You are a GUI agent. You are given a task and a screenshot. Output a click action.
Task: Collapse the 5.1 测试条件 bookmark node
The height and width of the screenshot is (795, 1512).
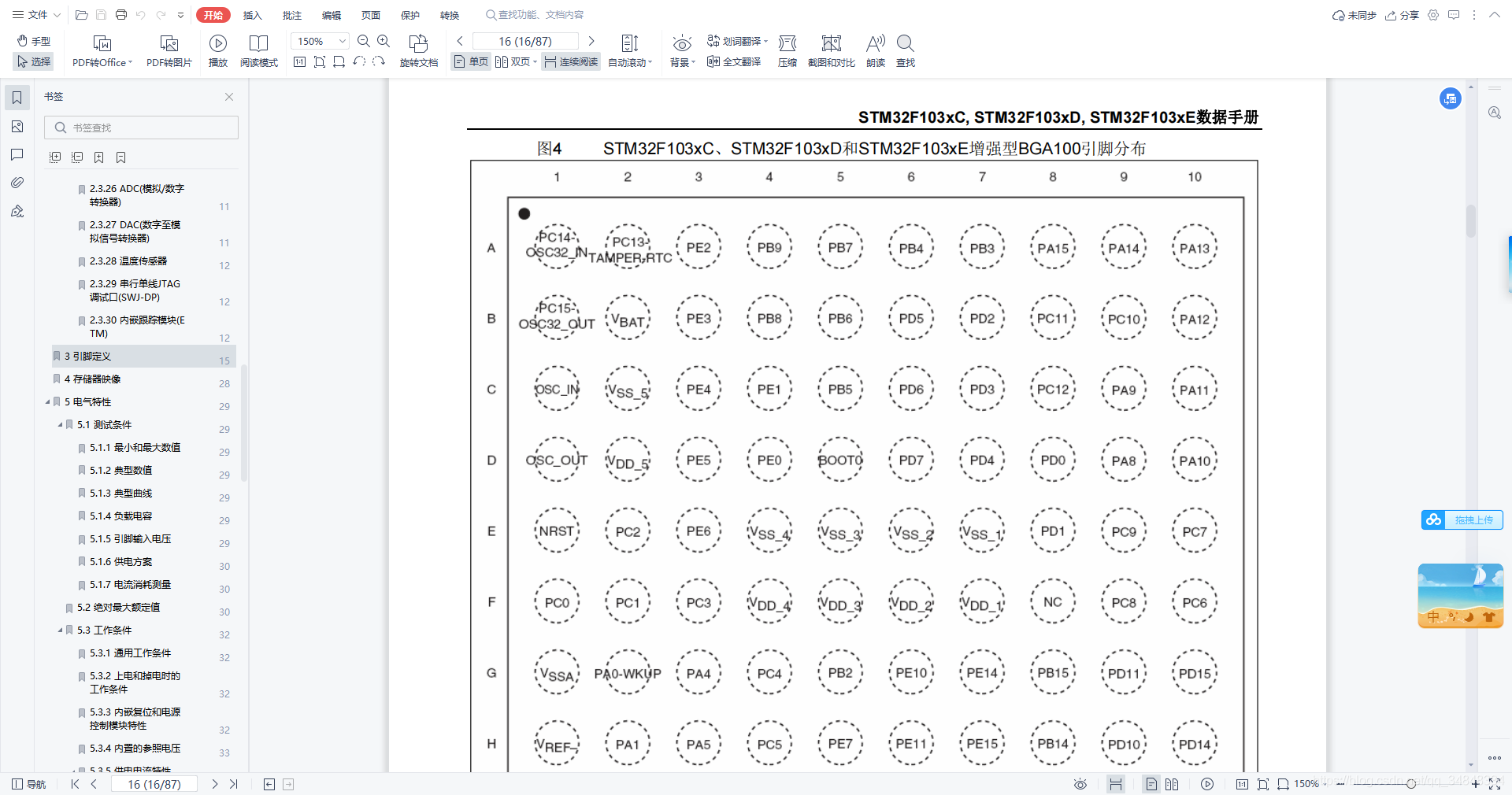[x=61, y=424]
